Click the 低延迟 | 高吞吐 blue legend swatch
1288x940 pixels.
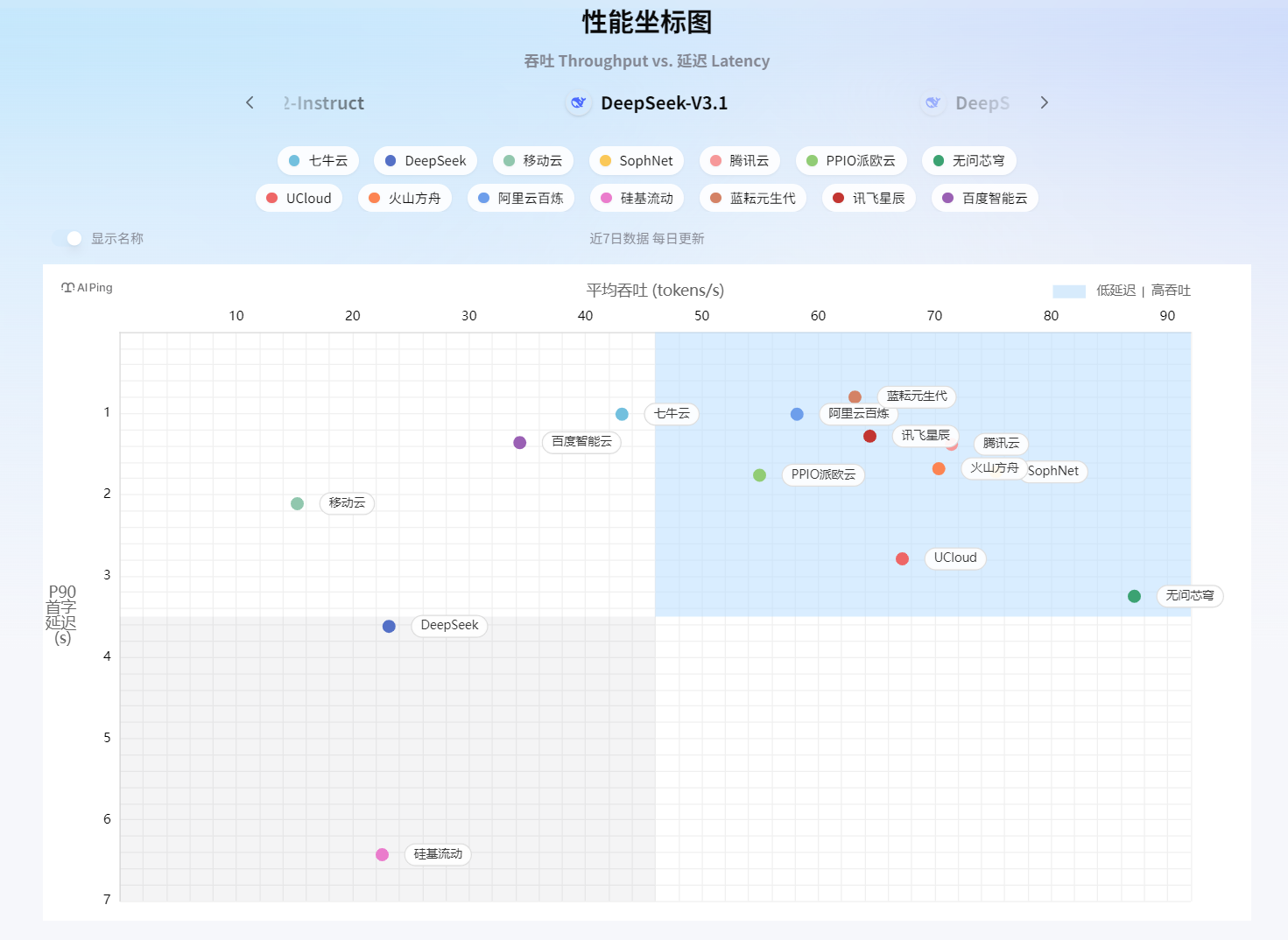point(1068,291)
